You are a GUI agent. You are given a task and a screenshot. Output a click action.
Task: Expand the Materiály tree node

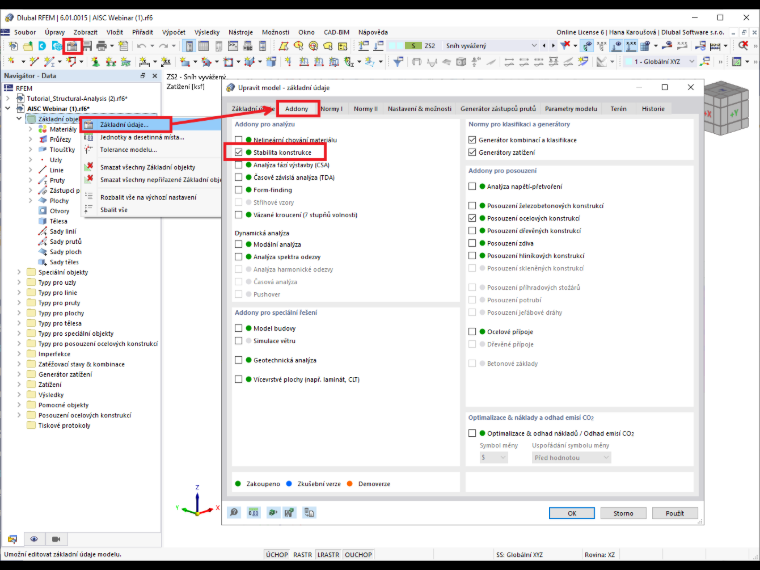(x=30, y=129)
